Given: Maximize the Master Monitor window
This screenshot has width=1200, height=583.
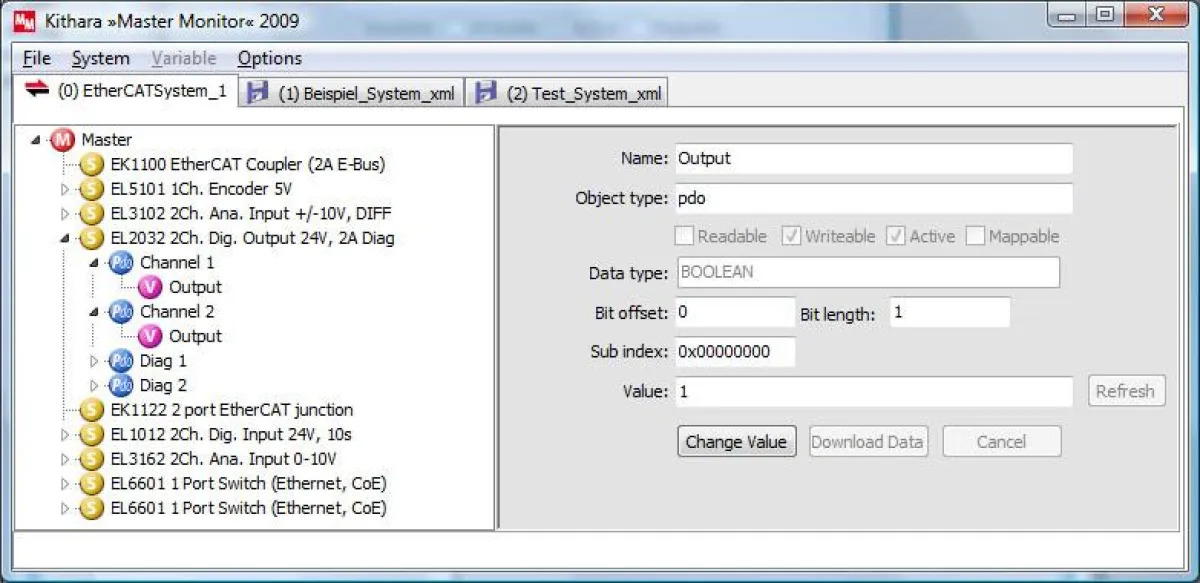Looking at the screenshot, I should coord(1105,14).
